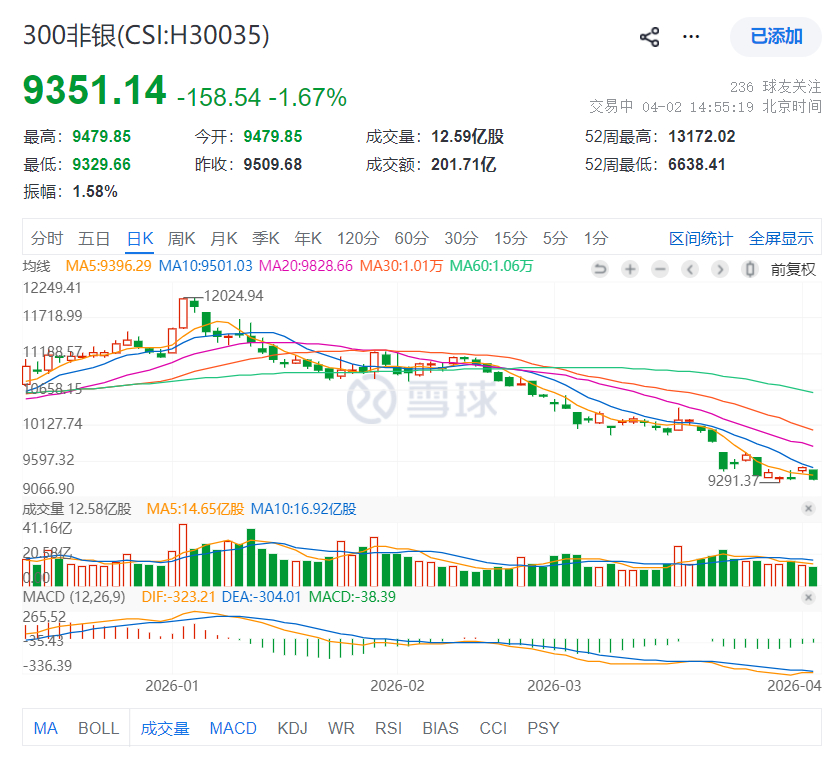Zoom out the chart with minus icon
The width and height of the screenshot is (840, 765).
660,269
